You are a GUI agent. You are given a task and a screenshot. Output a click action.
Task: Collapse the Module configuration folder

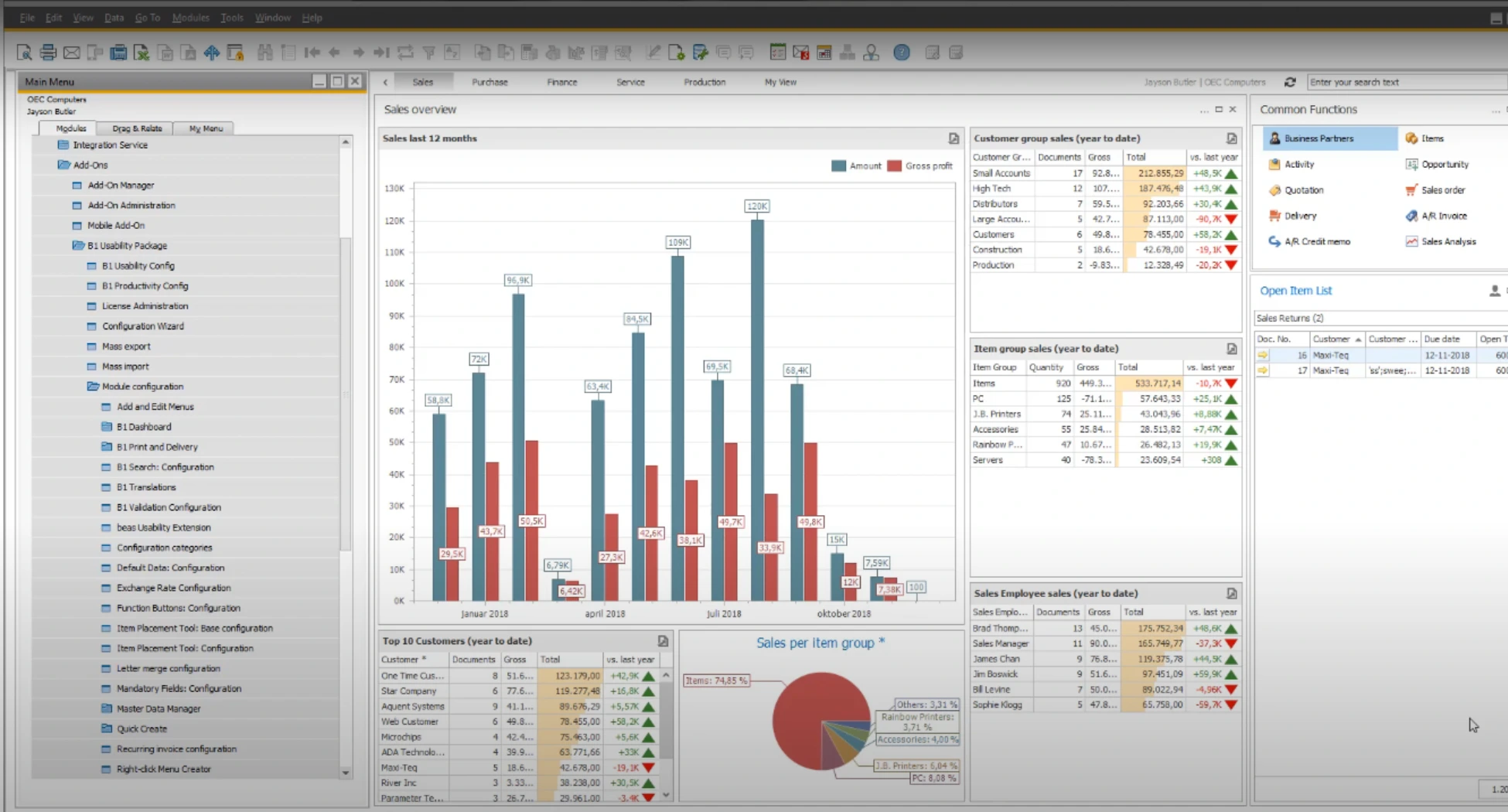93,387
